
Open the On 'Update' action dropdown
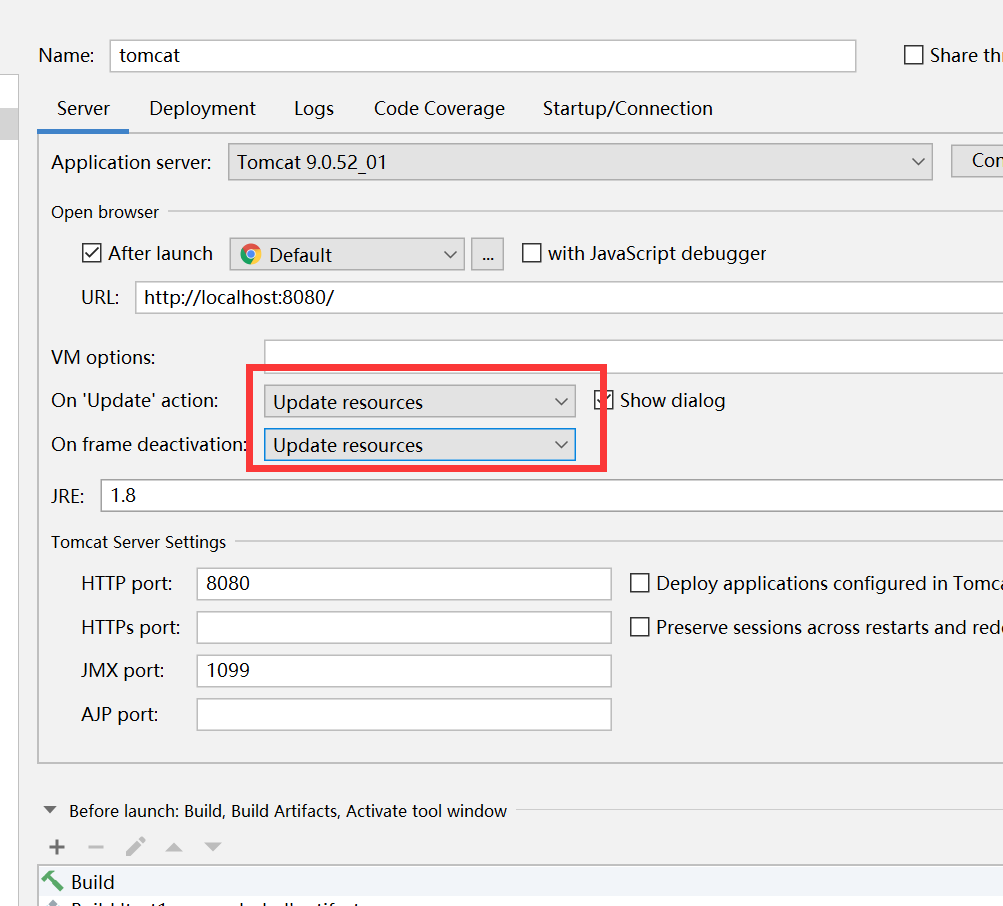tap(420, 402)
